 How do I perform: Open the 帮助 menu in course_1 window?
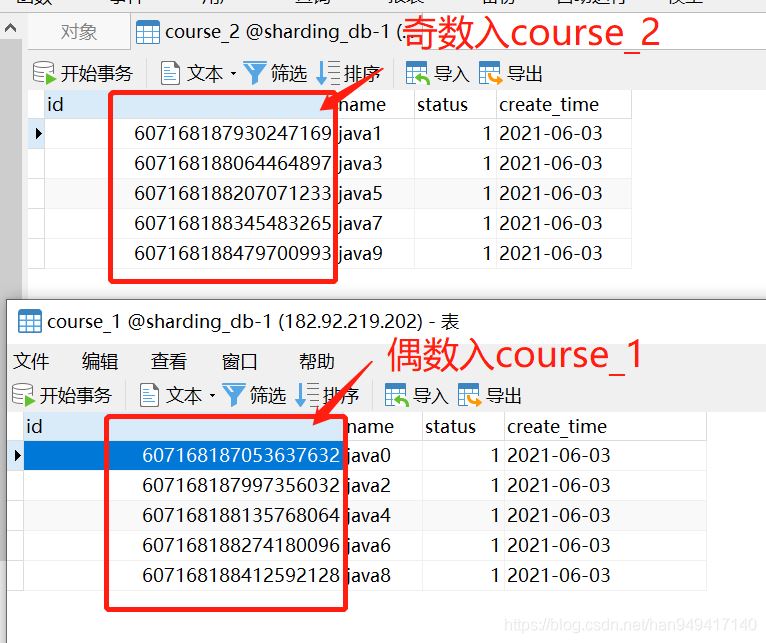coord(317,362)
